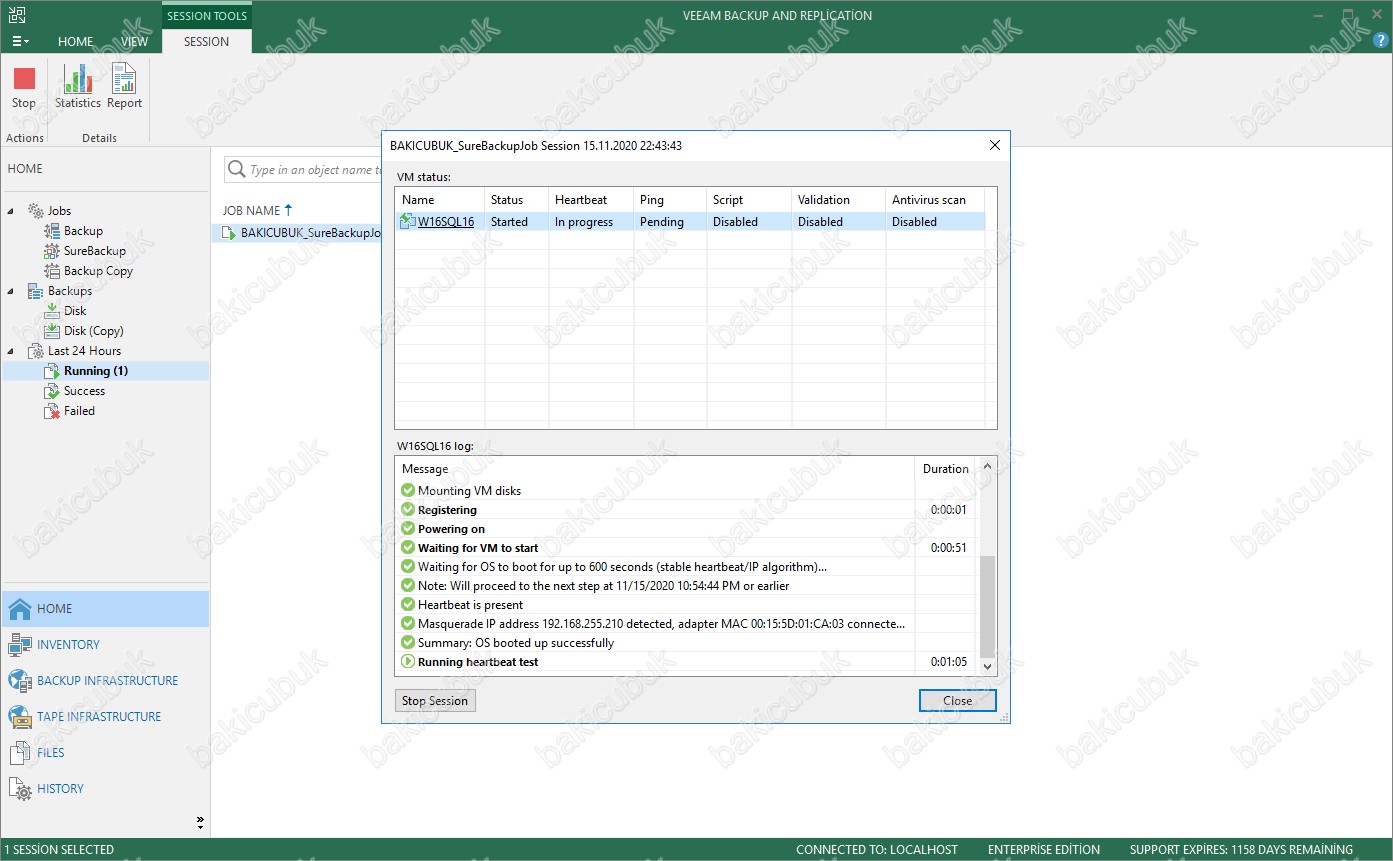Open Report from the ribbon
This screenshot has height=861, width=1393.
(x=124, y=87)
